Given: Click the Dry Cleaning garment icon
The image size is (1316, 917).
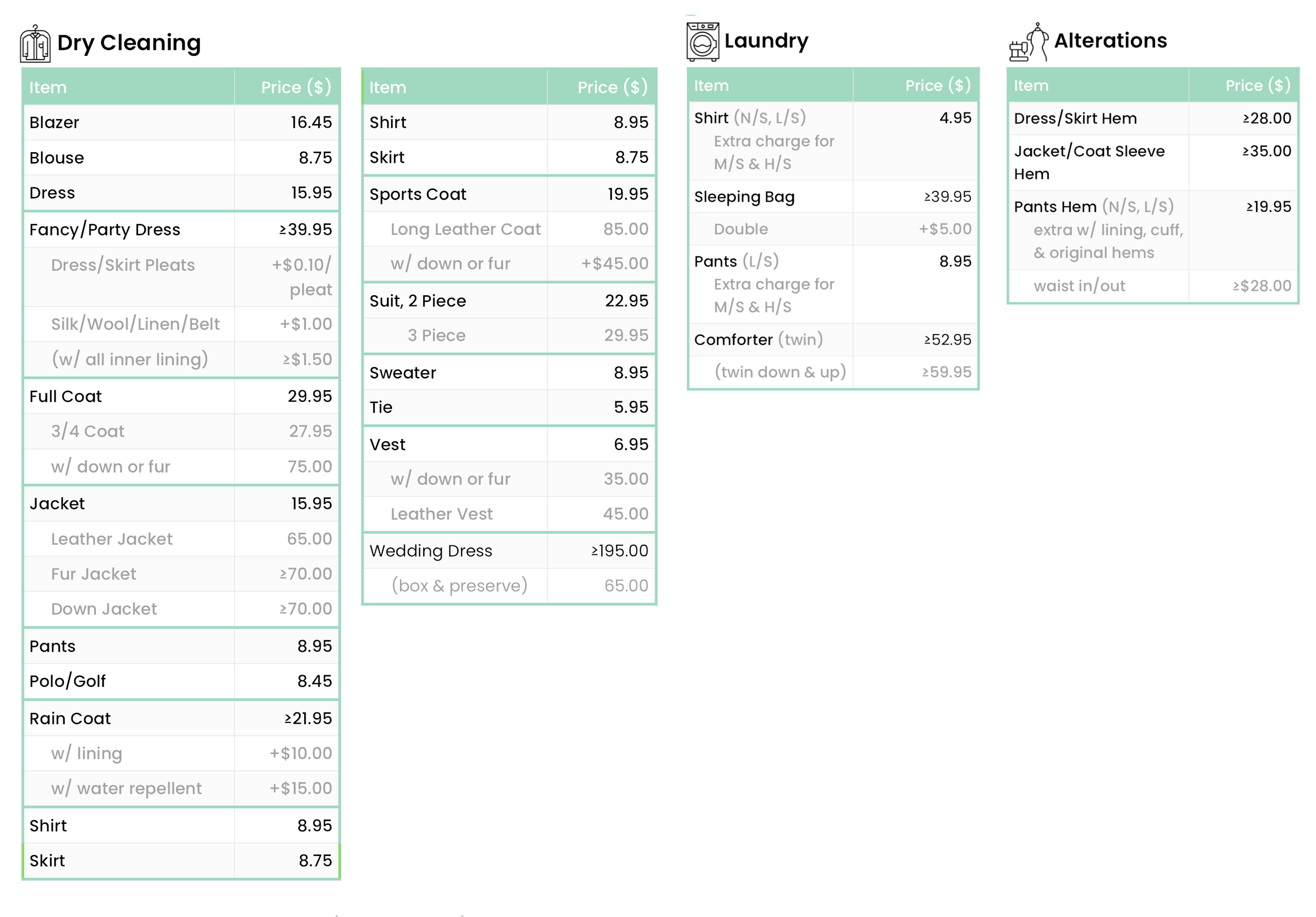Looking at the screenshot, I should pos(35,44).
